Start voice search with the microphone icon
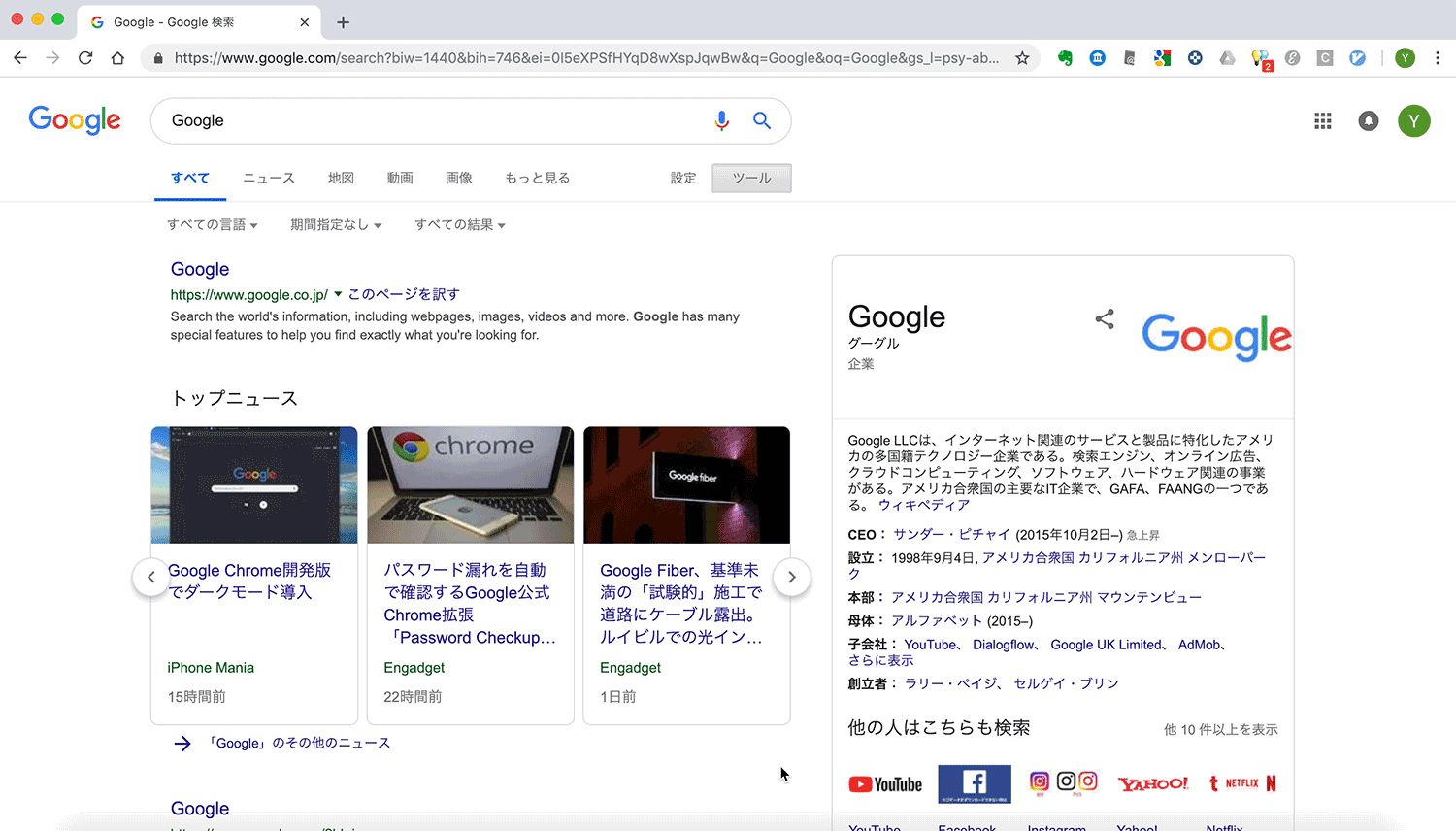Viewport: 1456px width, 831px height. coord(721,120)
